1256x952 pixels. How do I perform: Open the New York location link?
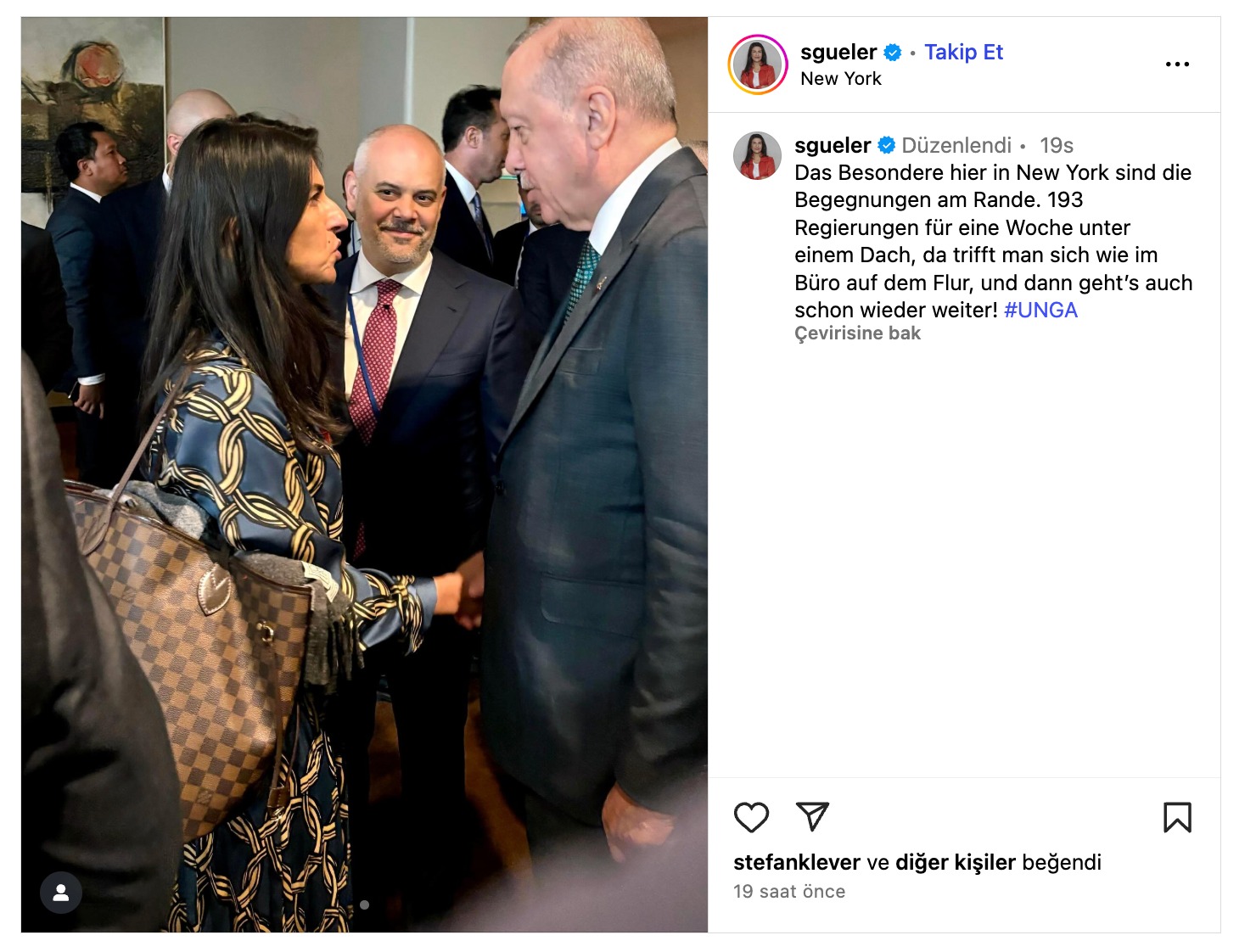tap(841, 79)
